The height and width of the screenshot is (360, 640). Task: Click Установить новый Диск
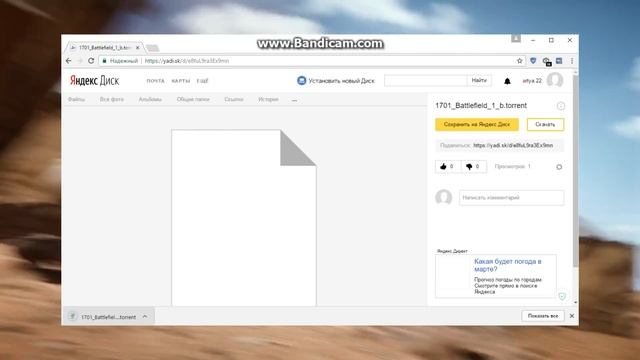[x=336, y=81]
